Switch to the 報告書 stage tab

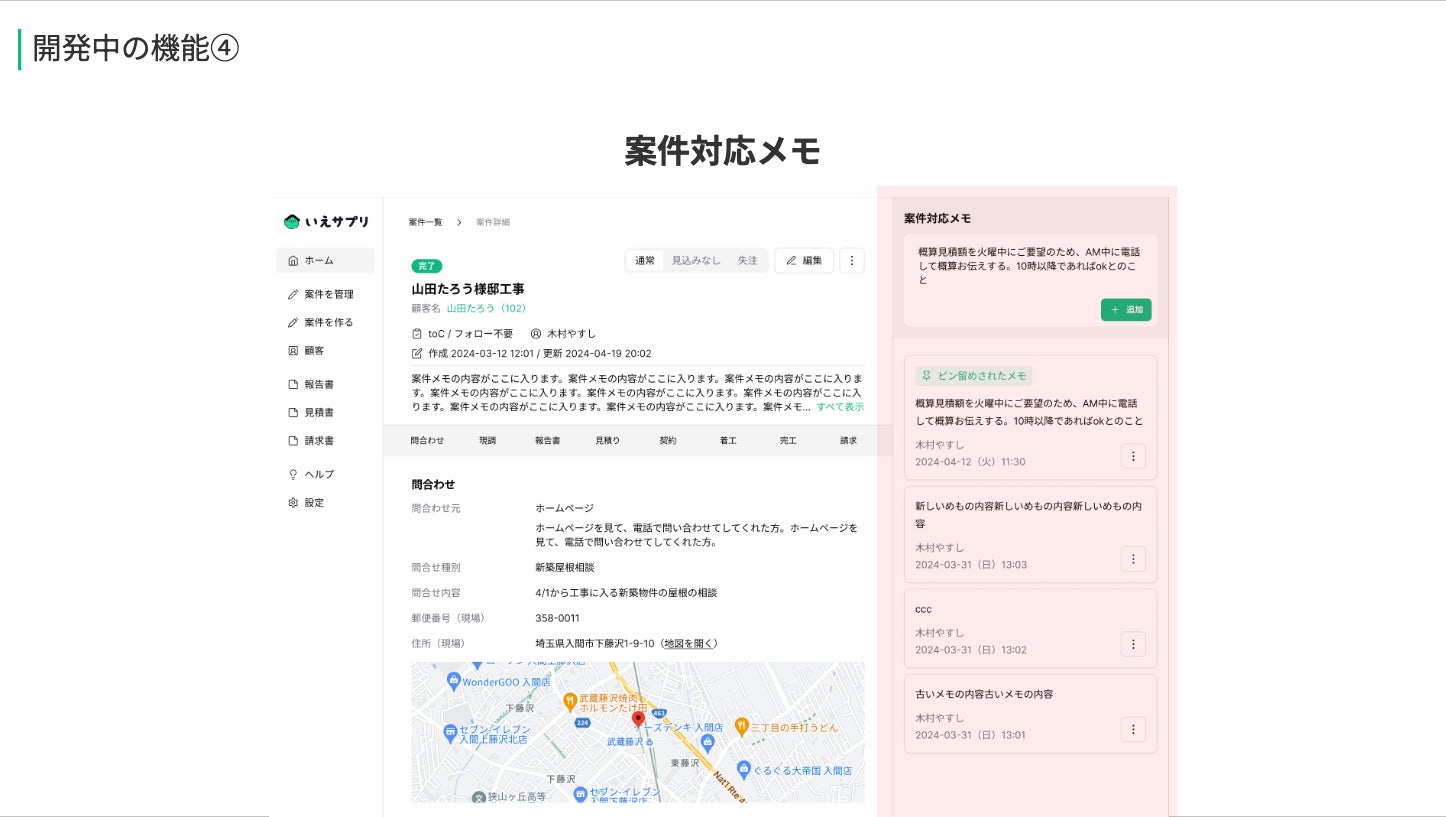click(x=547, y=441)
